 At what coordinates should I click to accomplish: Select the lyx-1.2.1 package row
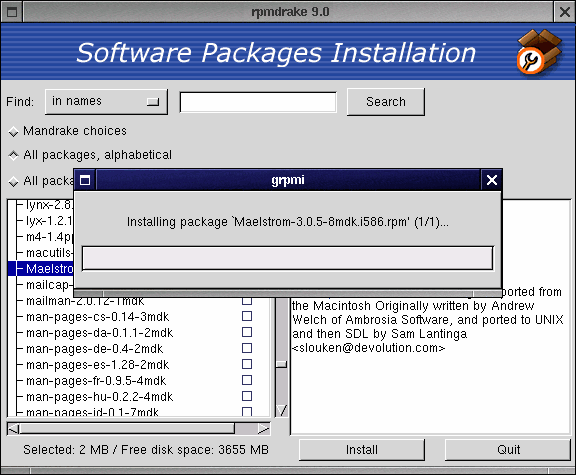coord(49,221)
